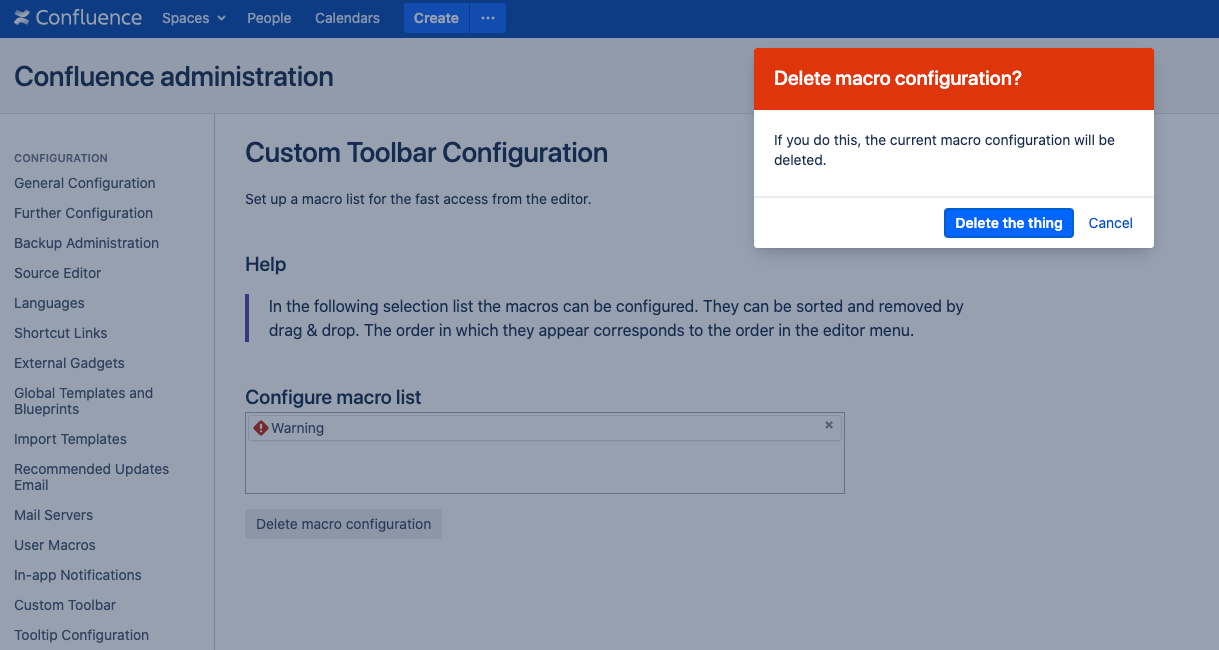The image size is (1219, 650).
Task: Confirm with Delete the thing button
Action: 1009,223
